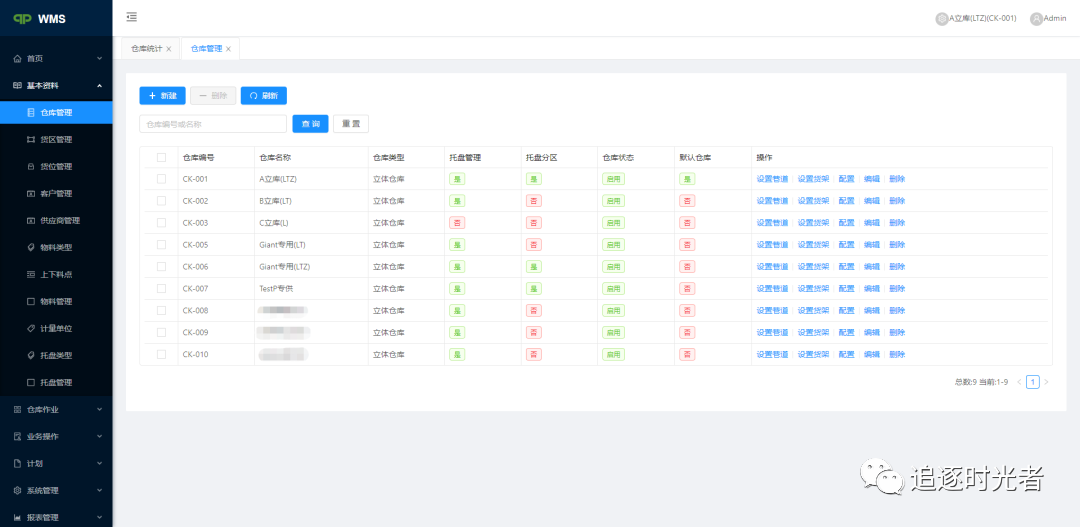Expand the 仓库作业 menu chevron
This screenshot has width=1080, height=527.
point(99,409)
